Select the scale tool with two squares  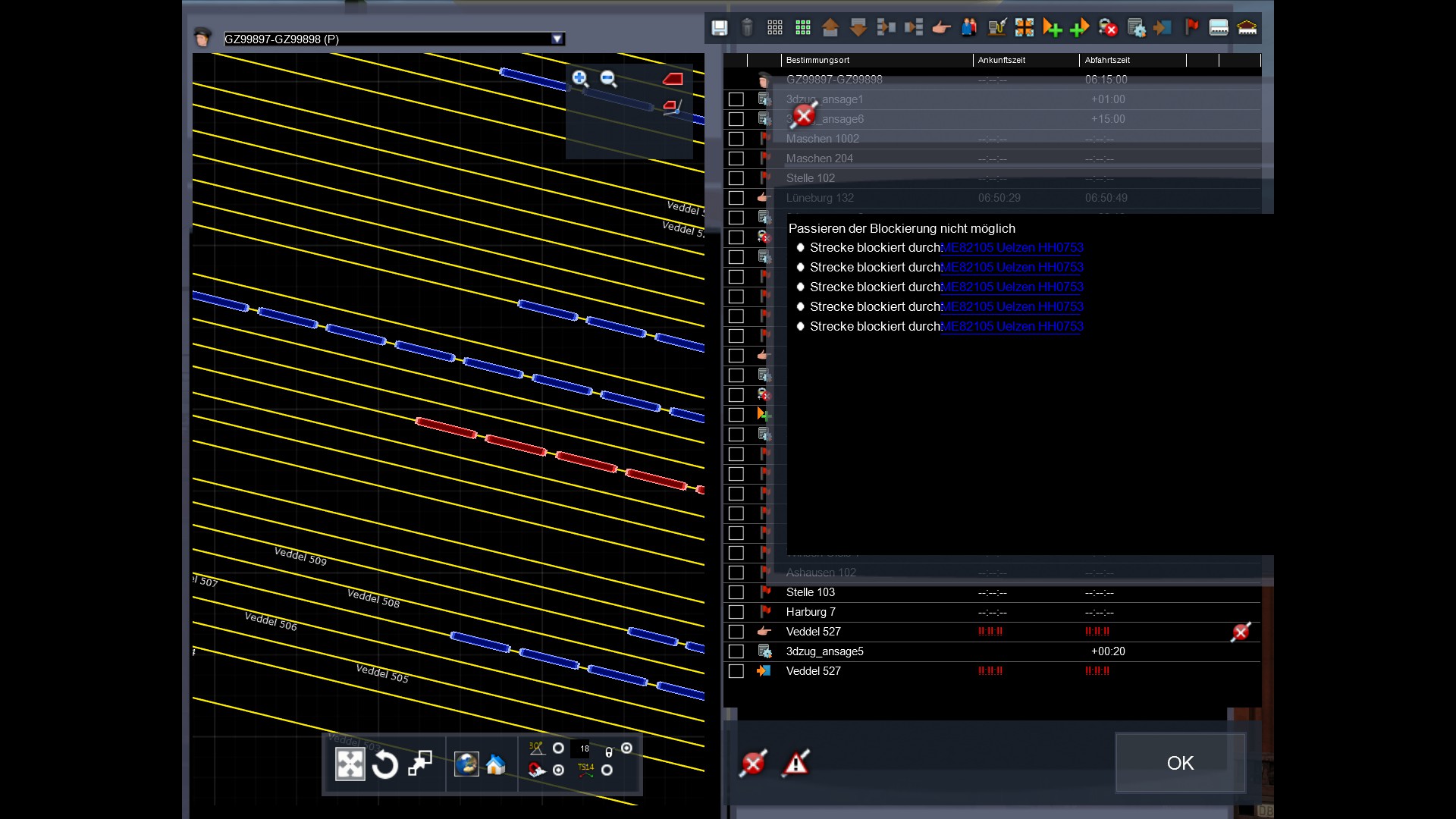pyautogui.click(x=420, y=764)
